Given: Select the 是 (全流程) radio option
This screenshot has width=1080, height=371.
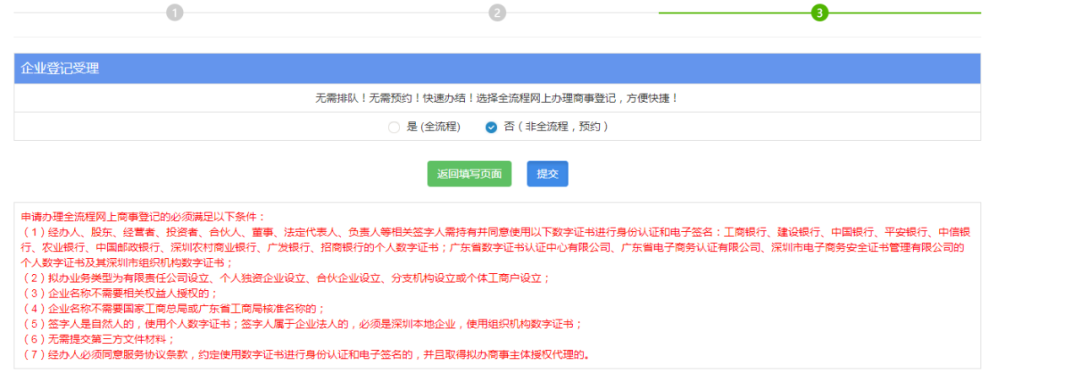Looking at the screenshot, I should (x=393, y=127).
